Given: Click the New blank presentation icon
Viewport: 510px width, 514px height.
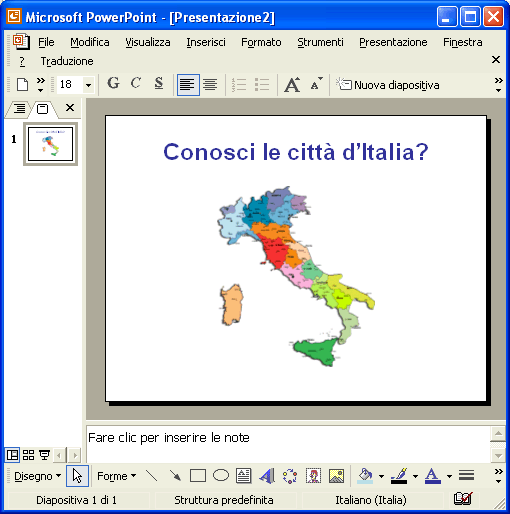Looking at the screenshot, I should pos(22,85).
